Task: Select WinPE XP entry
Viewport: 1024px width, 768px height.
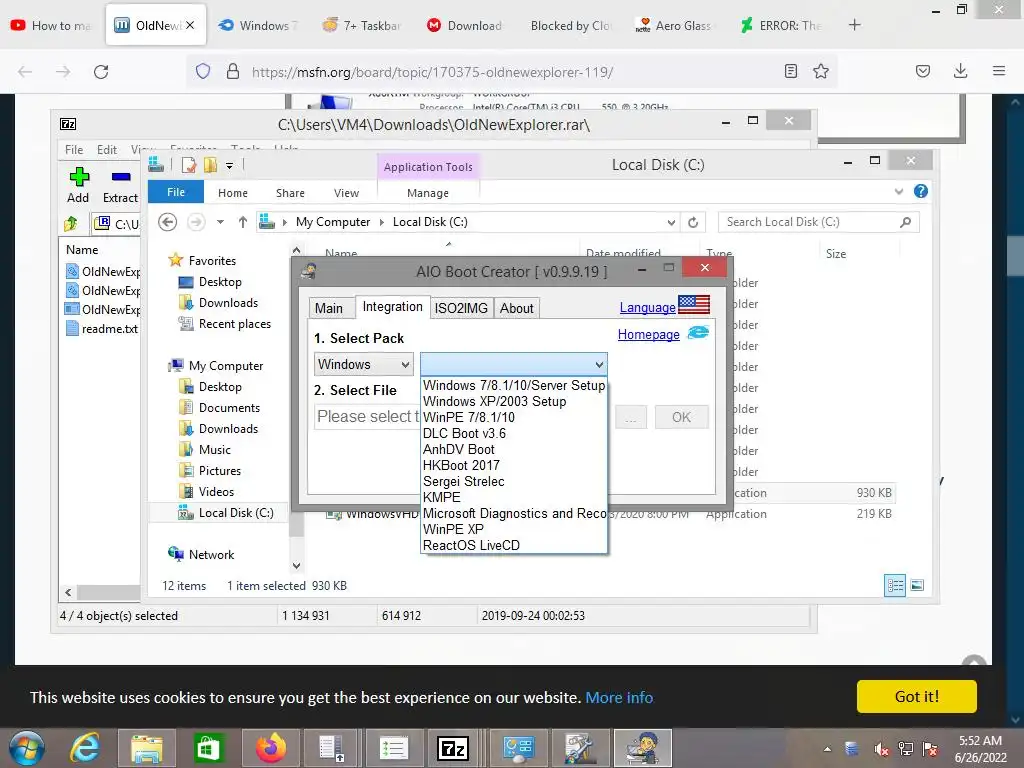Action: (453, 530)
